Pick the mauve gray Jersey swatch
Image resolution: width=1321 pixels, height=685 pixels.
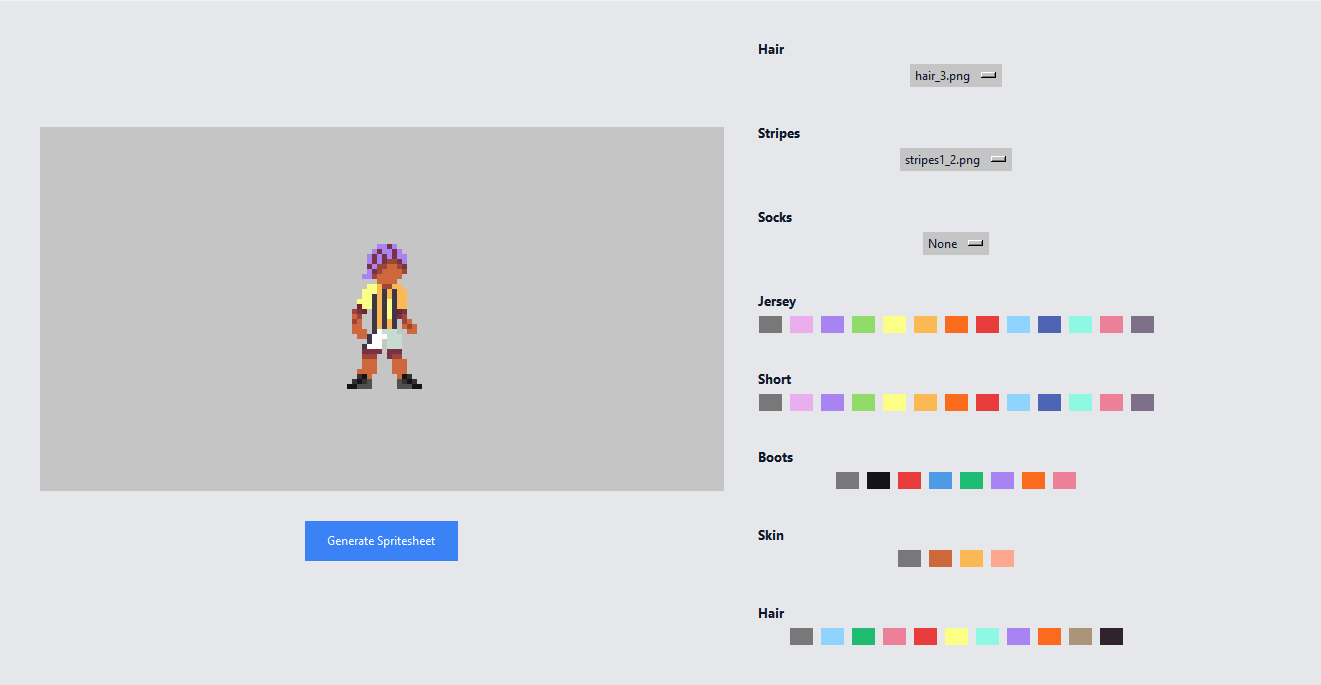point(1142,325)
